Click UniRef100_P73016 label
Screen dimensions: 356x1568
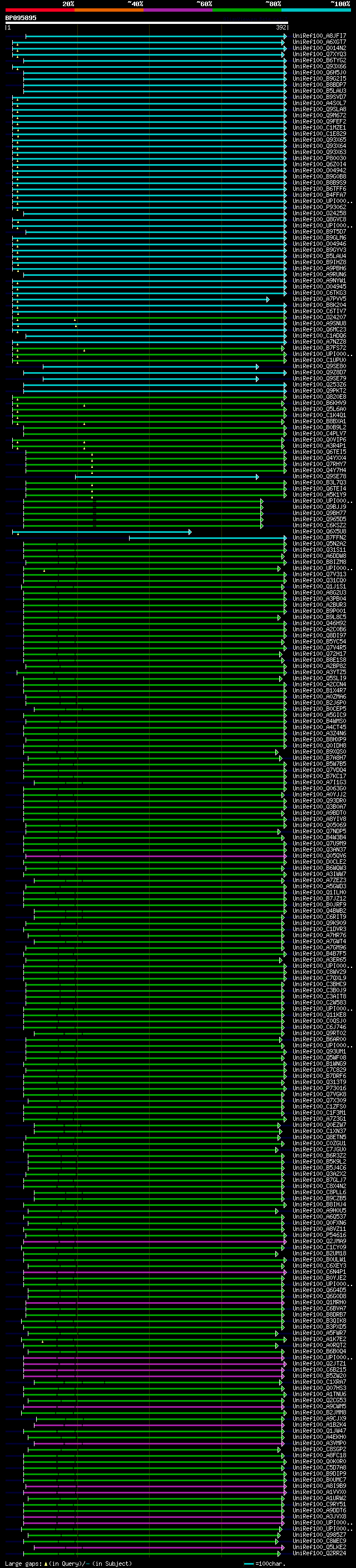coord(319,1089)
